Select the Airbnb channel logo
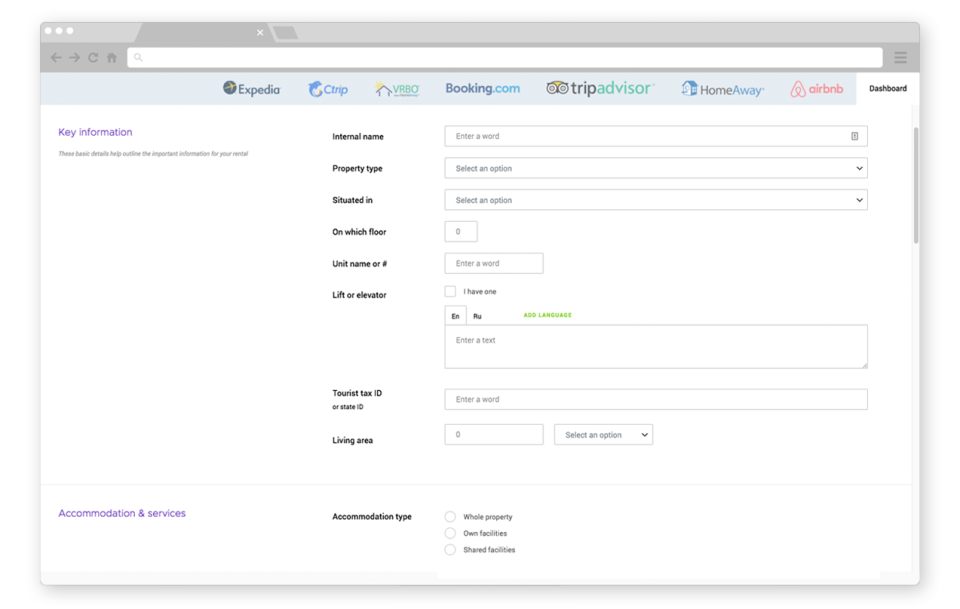Viewport: 960px width, 609px height. click(x=817, y=89)
